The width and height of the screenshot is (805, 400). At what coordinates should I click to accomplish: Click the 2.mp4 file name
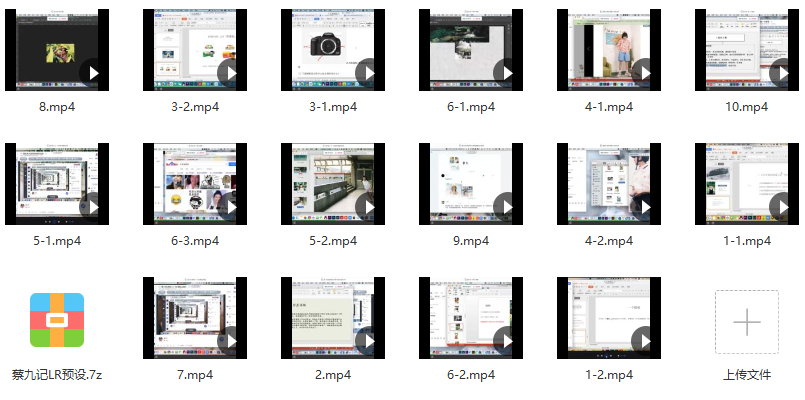333,375
